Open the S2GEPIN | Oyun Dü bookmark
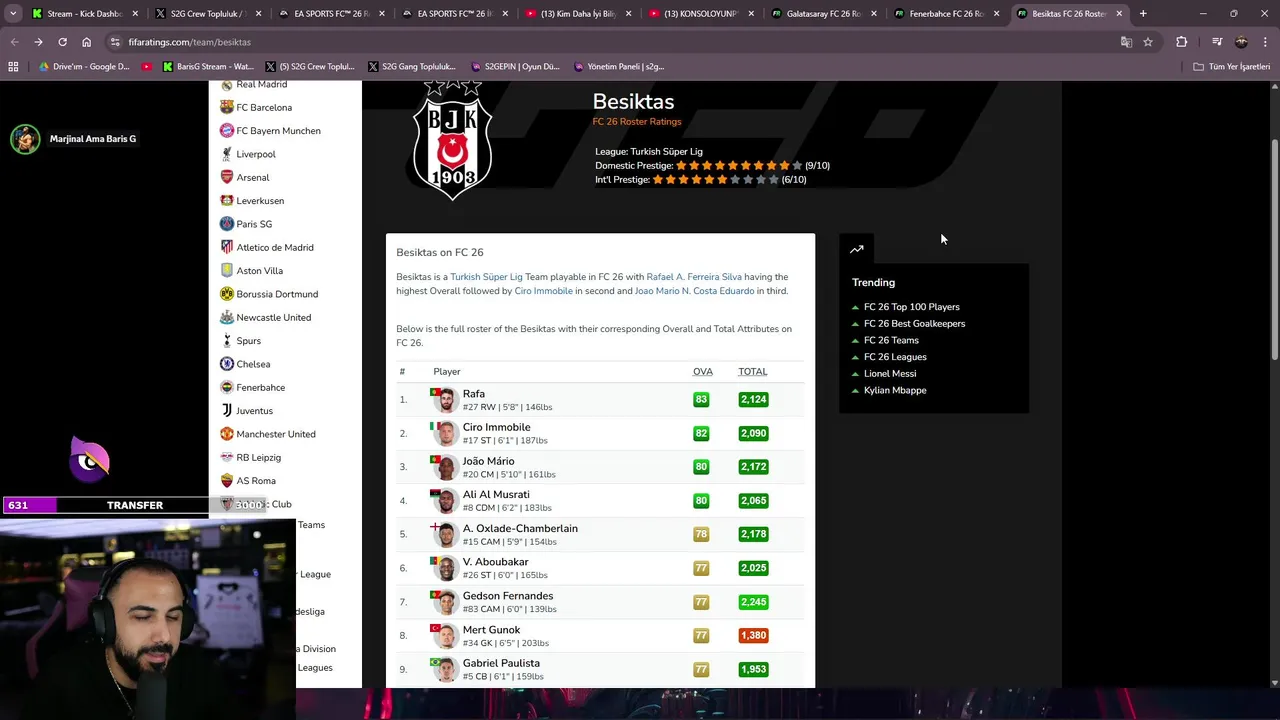This screenshot has width=1280, height=720. pyautogui.click(x=515, y=67)
